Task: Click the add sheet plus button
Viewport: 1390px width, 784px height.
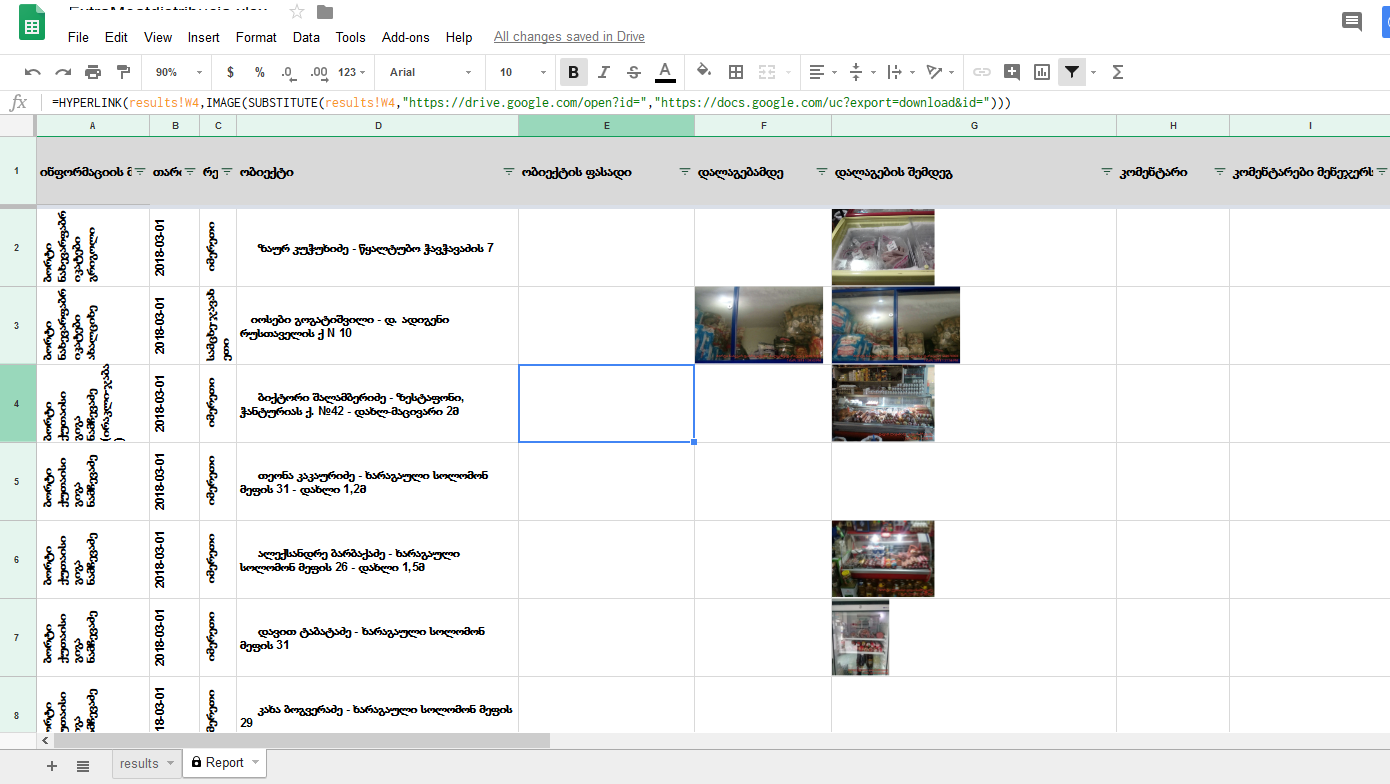Action: coord(52,765)
